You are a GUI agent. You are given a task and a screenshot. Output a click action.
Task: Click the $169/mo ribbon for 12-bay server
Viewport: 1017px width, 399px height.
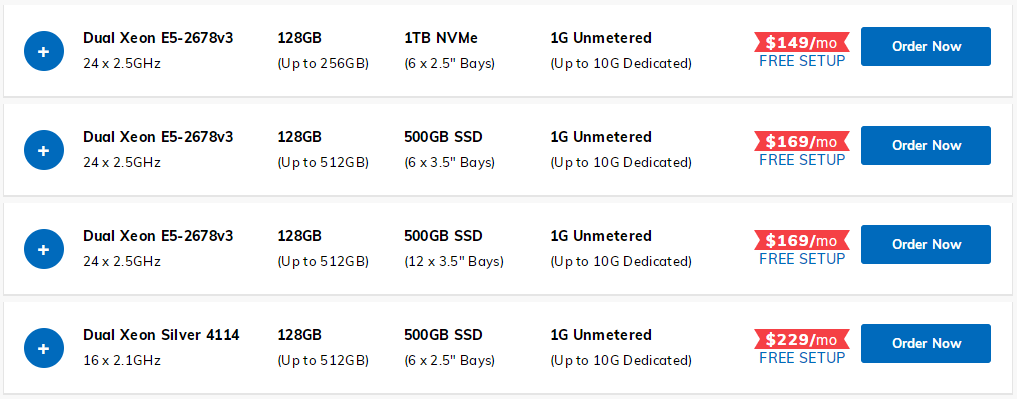click(x=802, y=241)
